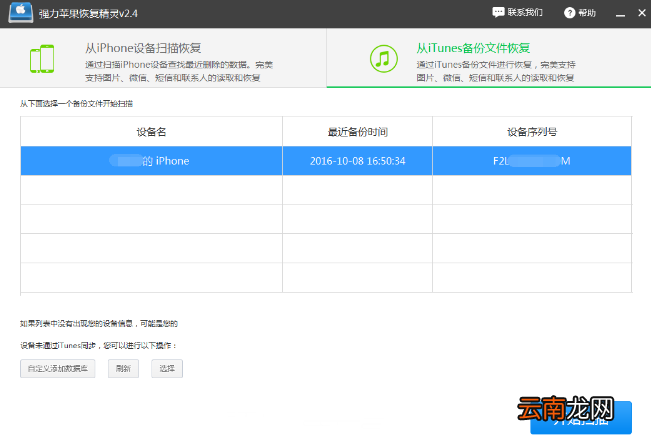
Task: Close the 强力苹果恢复精灵 window
Action: [x=642, y=13]
